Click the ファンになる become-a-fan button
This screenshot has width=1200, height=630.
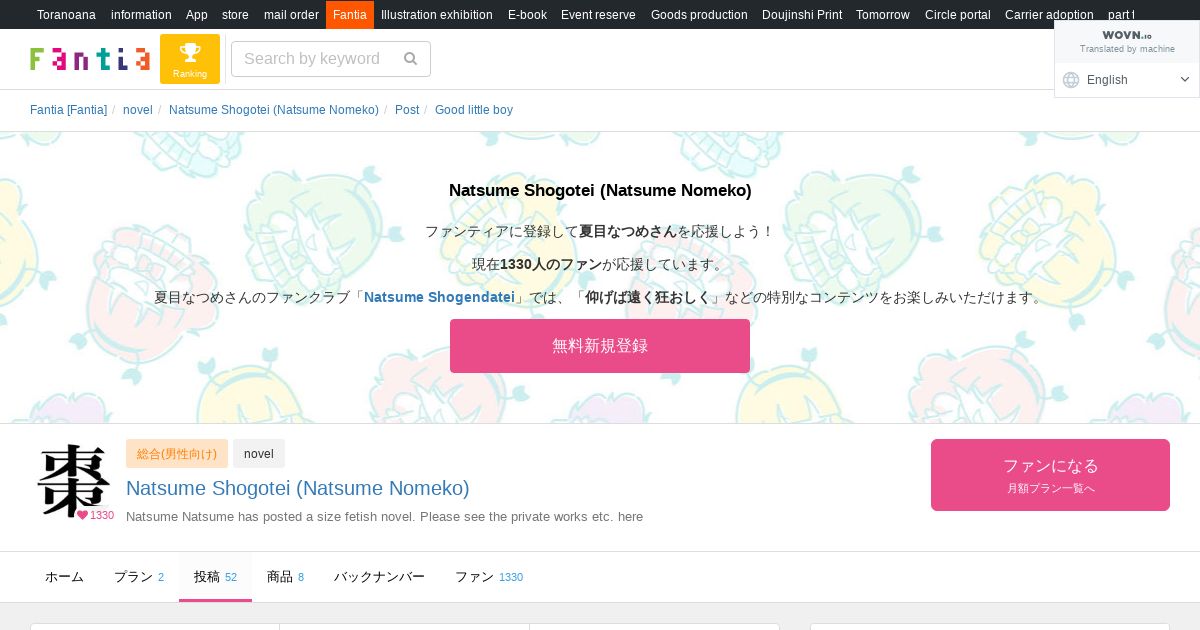[x=1050, y=475]
